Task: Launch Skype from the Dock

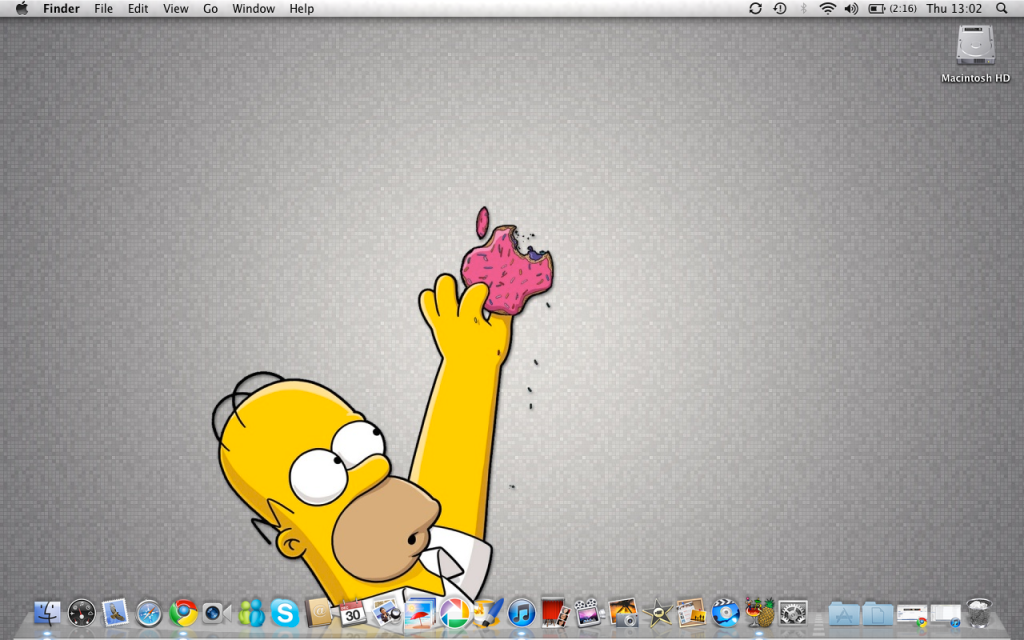Action: 285,613
